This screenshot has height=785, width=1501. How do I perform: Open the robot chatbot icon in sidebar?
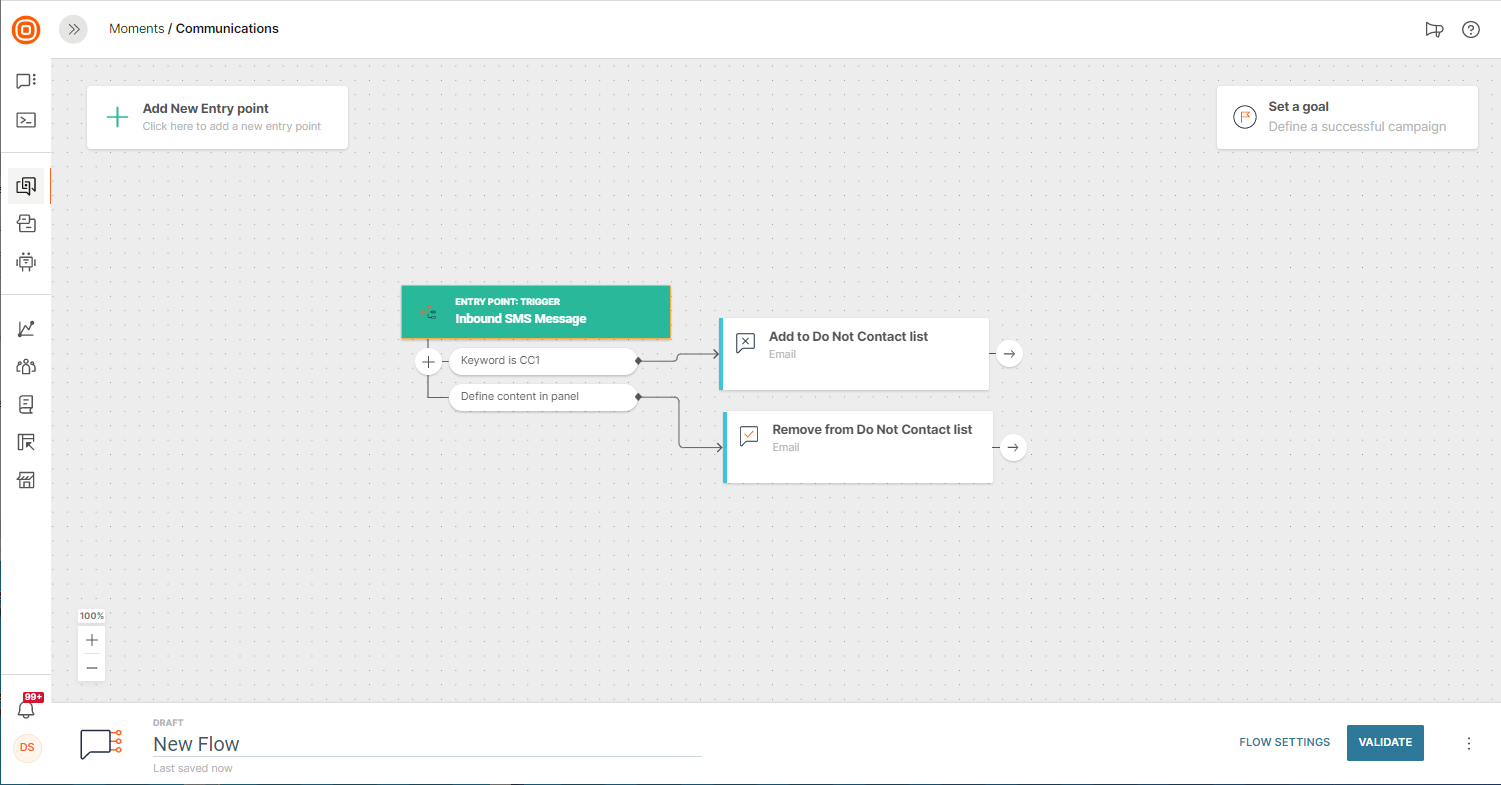26,262
